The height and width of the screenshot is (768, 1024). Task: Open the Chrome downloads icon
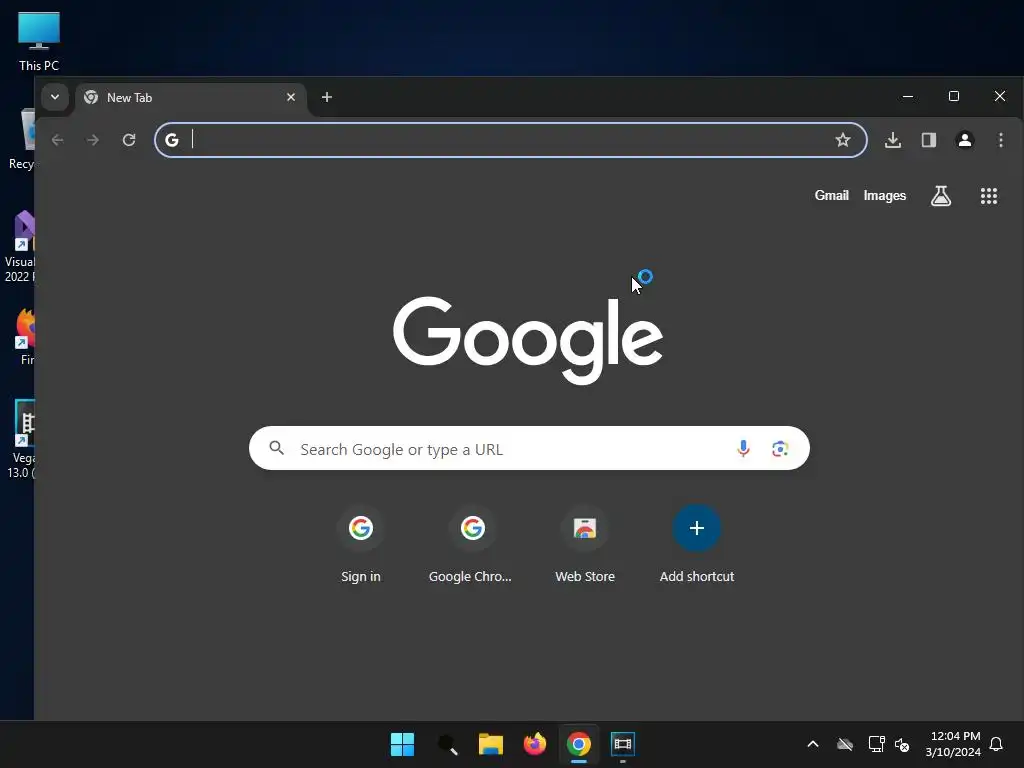tap(893, 140)
